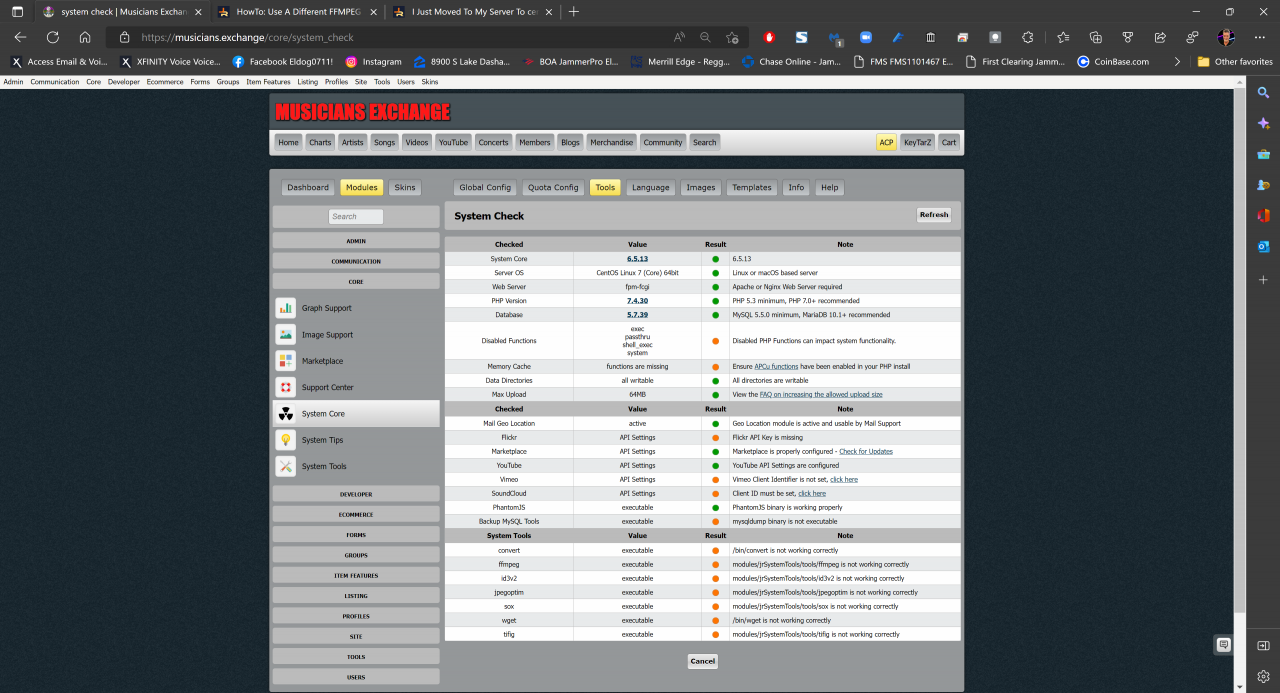Click the Graph Support module icon
1280x693 pixels.
click(x=286, y=308)
